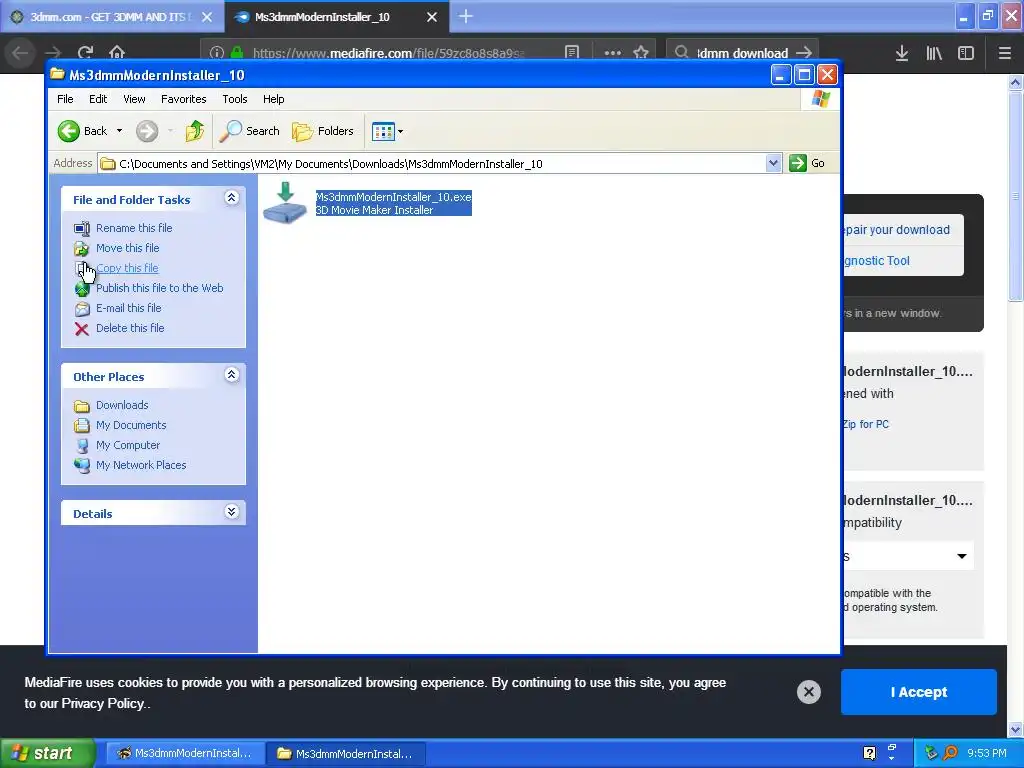Dismiss the cookie banner X button

(x=808, y=692)
